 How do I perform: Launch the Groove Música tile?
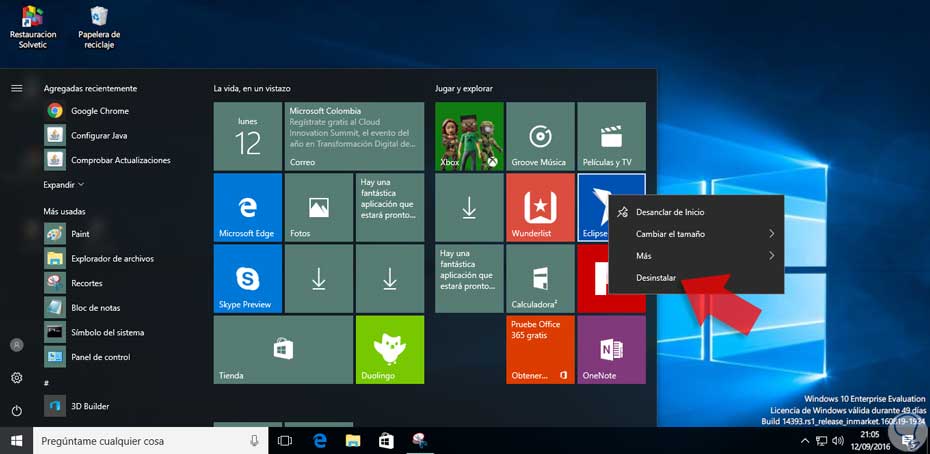pos(540,136)
